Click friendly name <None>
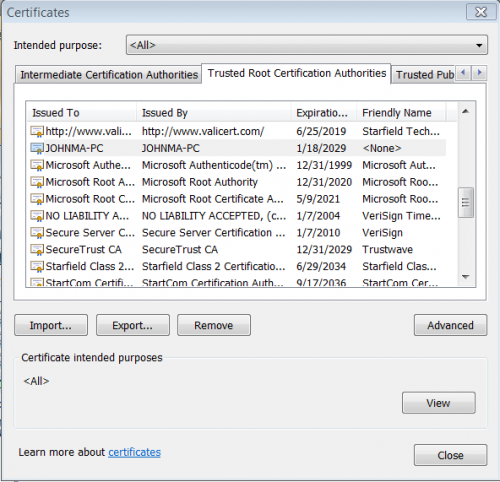500x482 pixels. pyautogui.click(x=382, y=148)
